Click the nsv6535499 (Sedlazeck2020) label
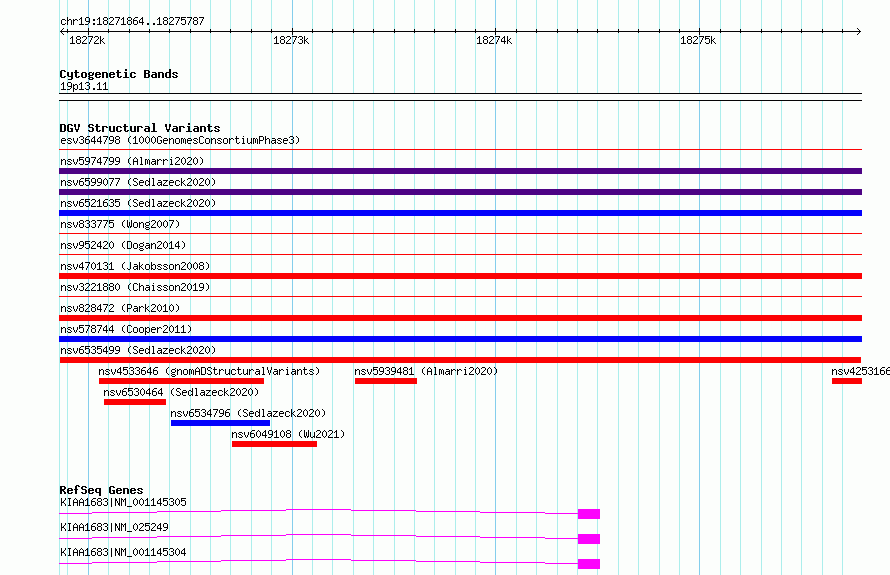 coord(138,350)
